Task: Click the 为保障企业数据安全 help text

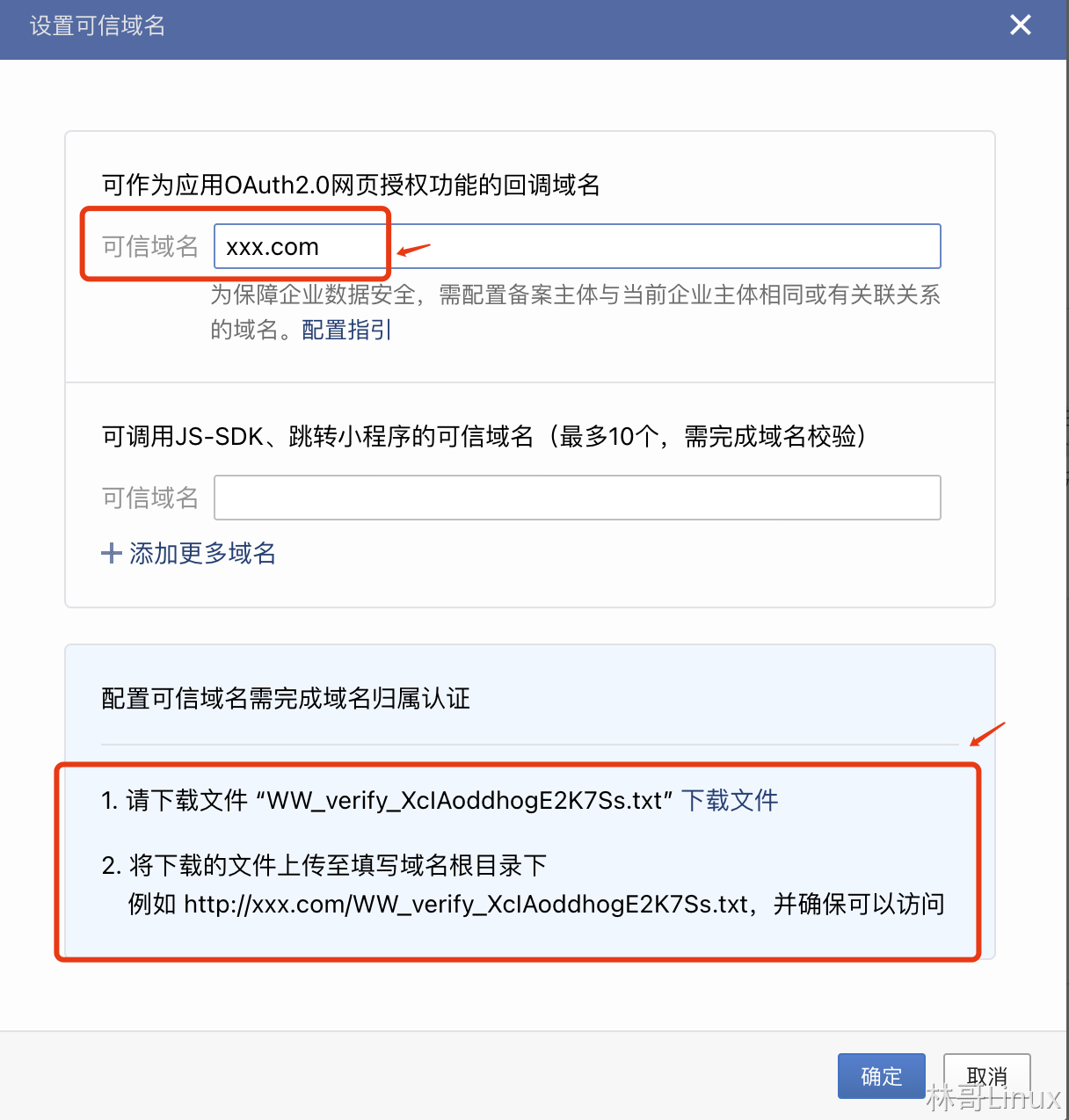Action: (575, 311)
